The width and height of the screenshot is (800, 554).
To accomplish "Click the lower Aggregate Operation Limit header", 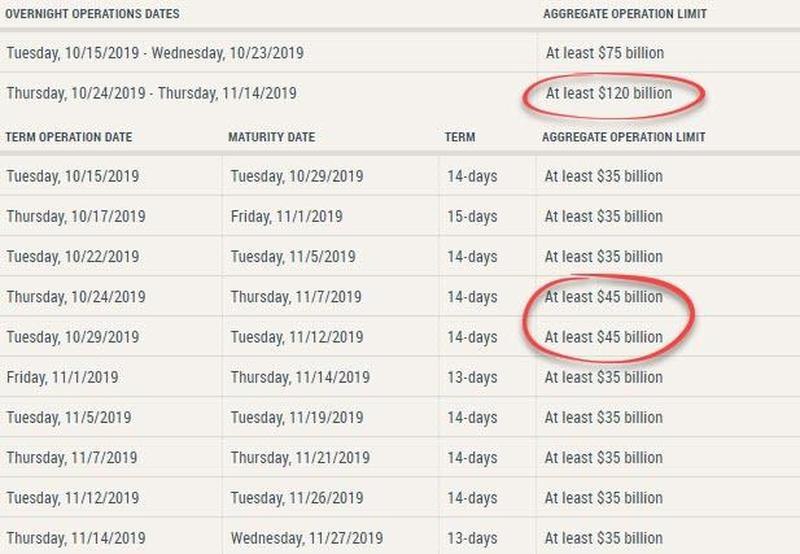I will click(x=623, y=137).
